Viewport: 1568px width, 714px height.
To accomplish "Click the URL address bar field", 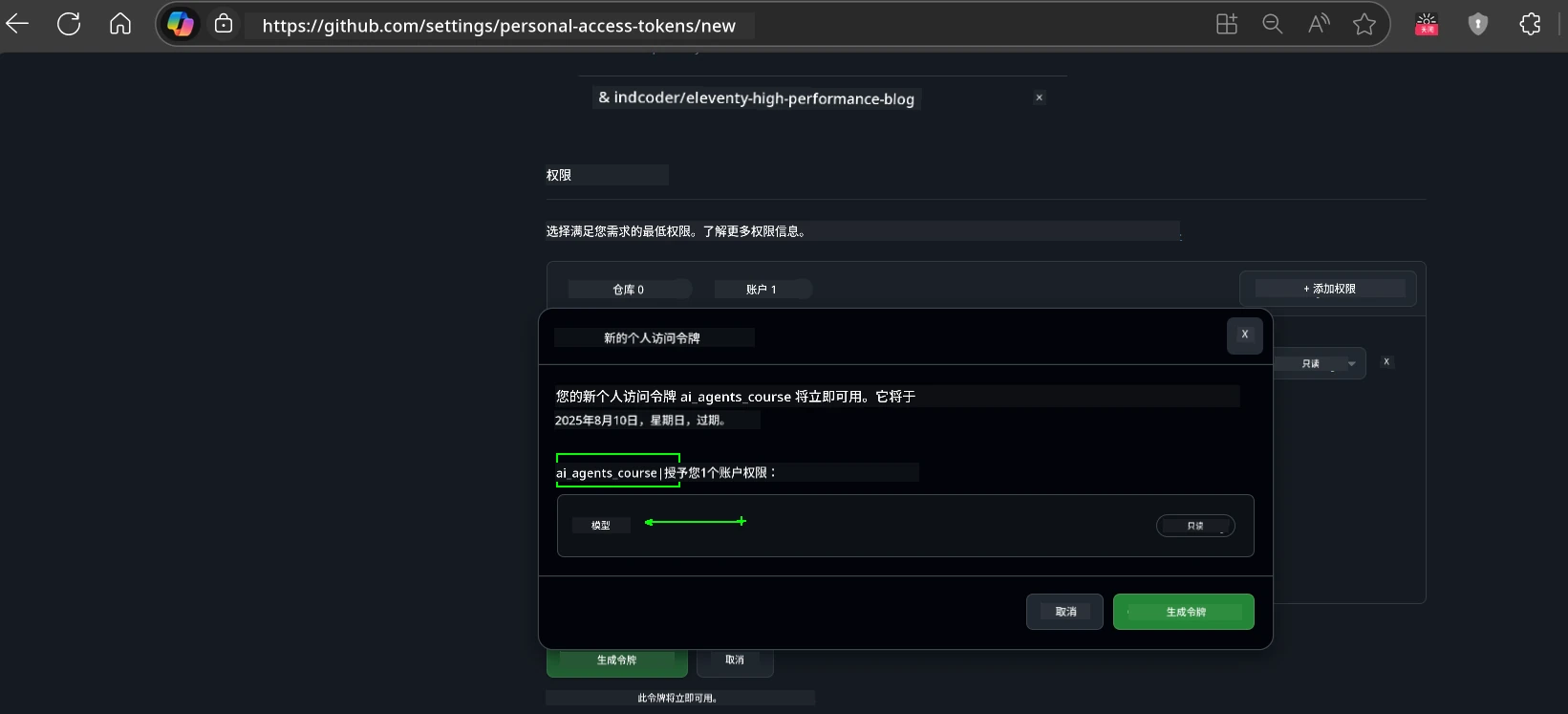I will [x=499, y=26].
